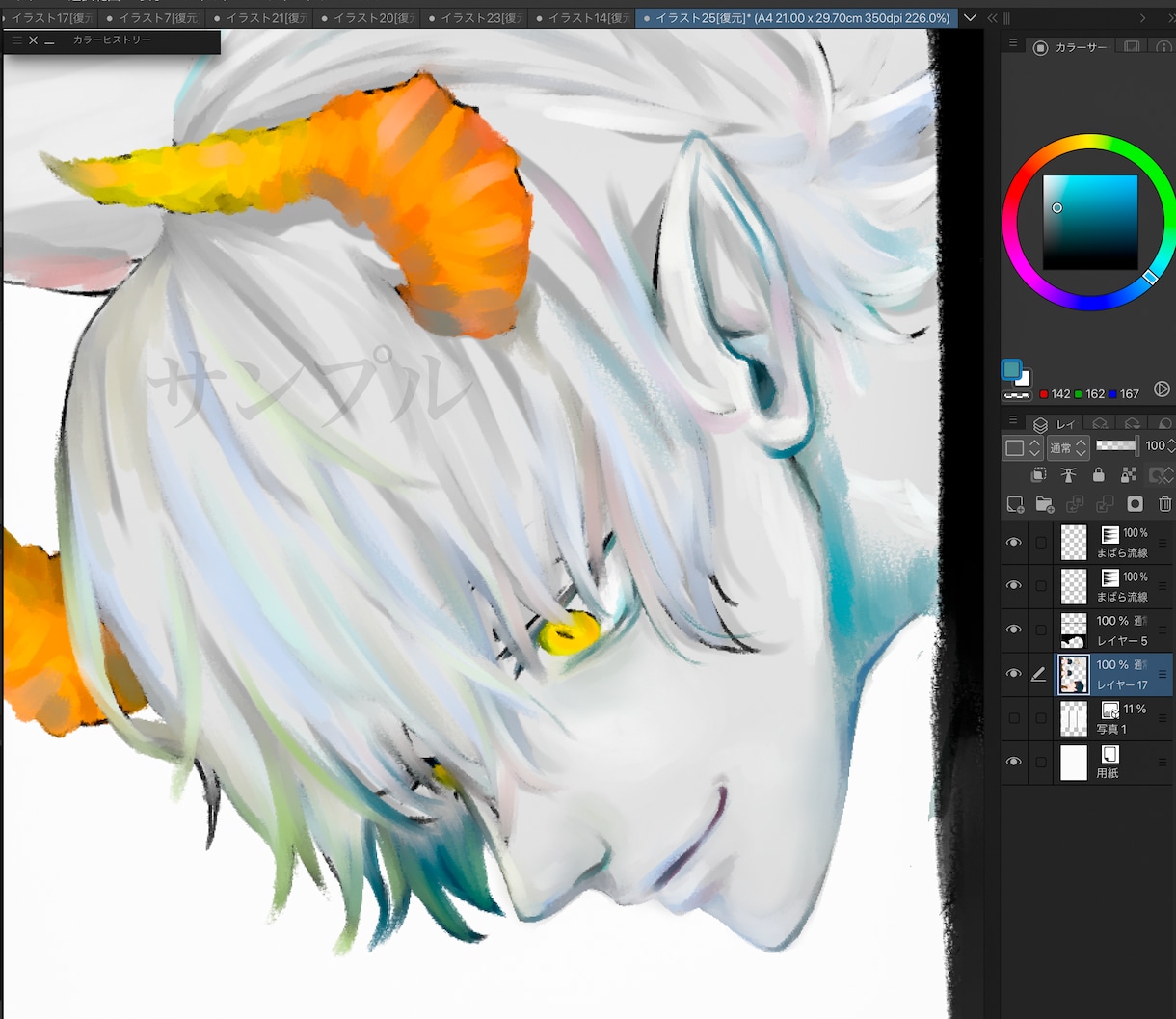Image resolution: width=1176 pixels, height=1019 pixels.
Task: Set layer as reference layer
Action: tap(1068, 475)
